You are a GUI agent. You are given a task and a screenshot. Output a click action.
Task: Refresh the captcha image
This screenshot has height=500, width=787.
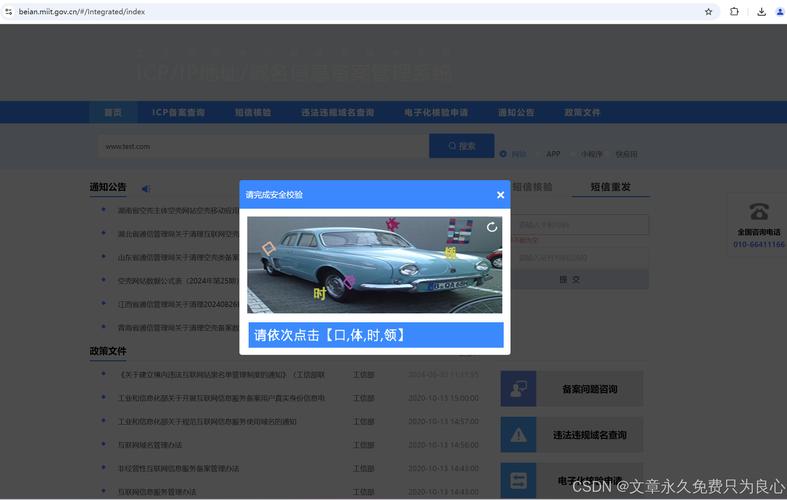[x=492, y=227]
